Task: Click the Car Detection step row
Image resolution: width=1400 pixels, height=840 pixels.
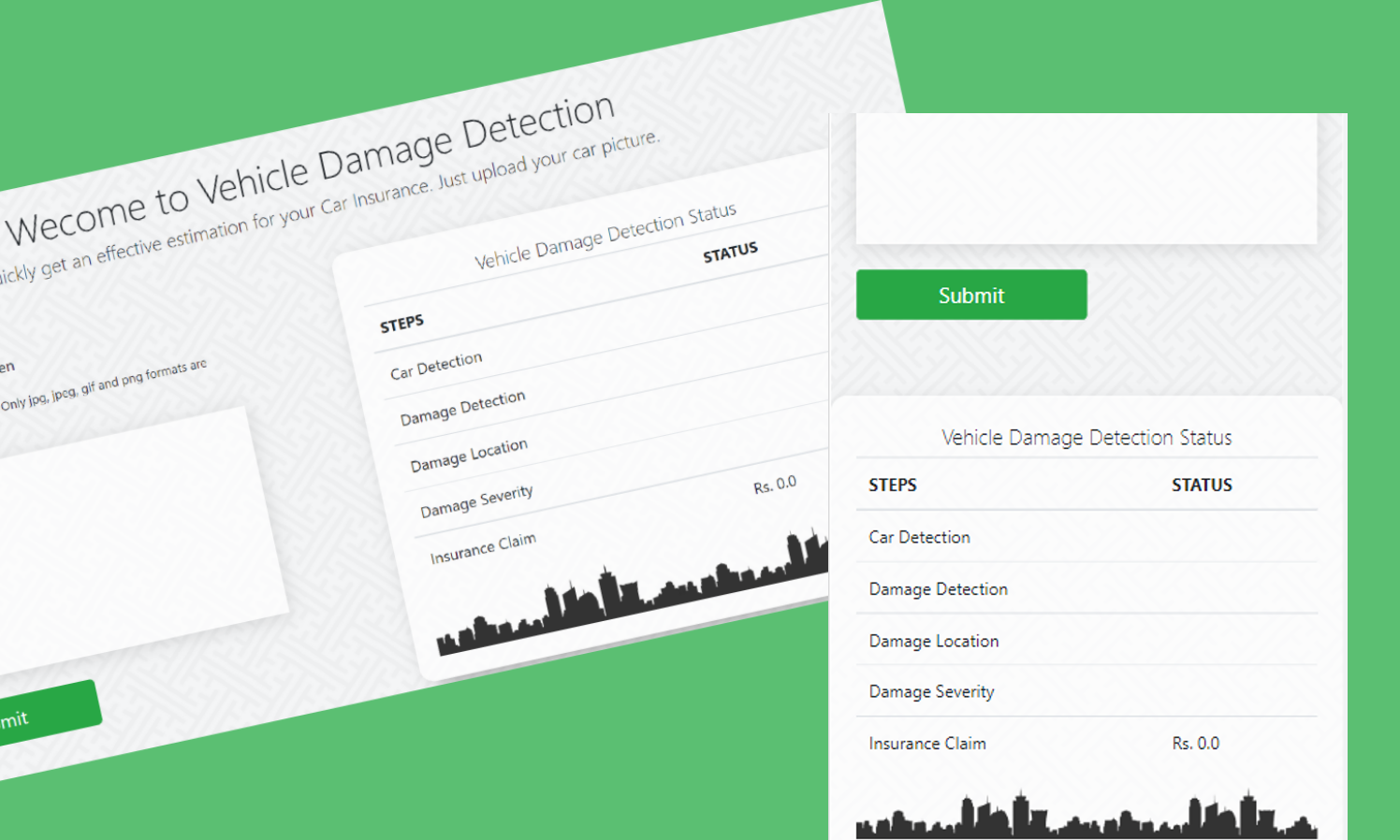Action: pyautogui.click(x=919, y=537)
